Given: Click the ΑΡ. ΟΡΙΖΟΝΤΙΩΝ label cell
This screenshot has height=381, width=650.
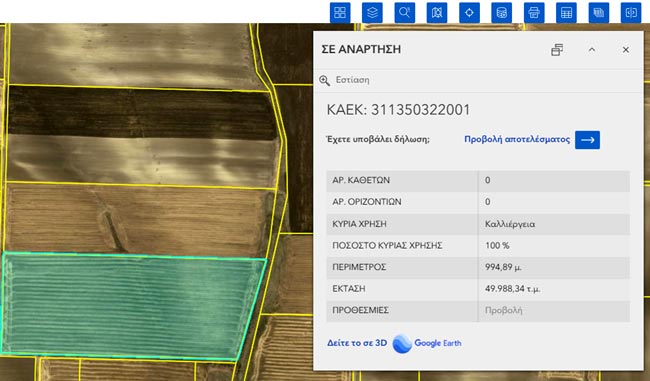Looking at the screenshot, I should pos(402,202).
